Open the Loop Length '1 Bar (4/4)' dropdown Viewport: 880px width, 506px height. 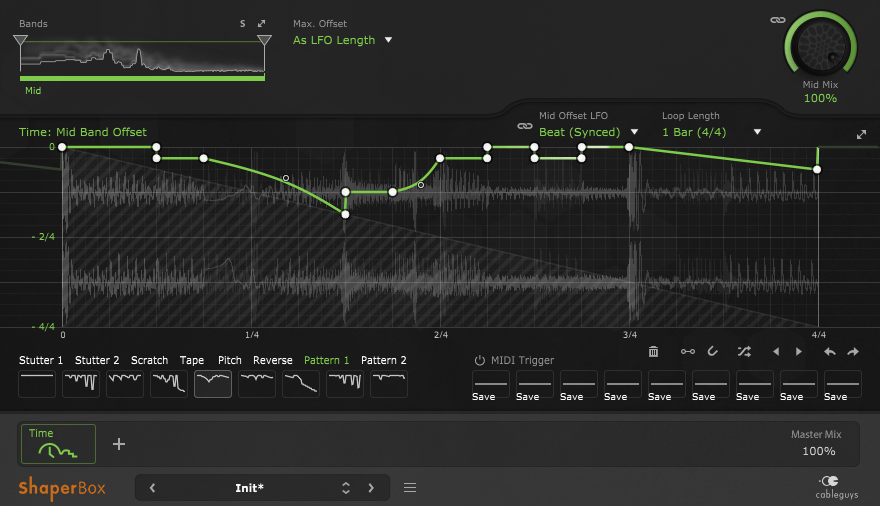711,132
